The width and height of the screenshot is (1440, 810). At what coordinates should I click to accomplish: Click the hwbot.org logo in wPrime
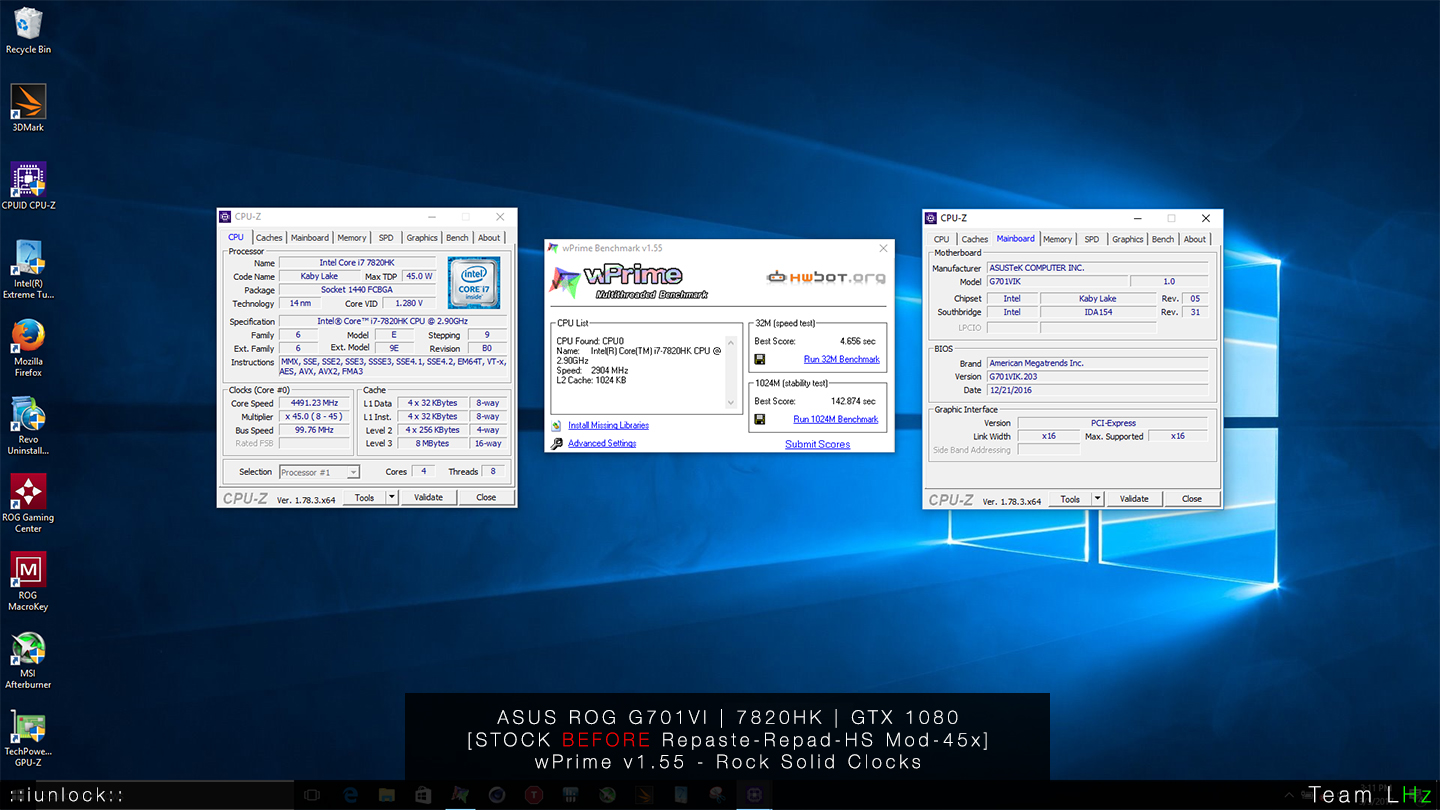tap(825, 277)
